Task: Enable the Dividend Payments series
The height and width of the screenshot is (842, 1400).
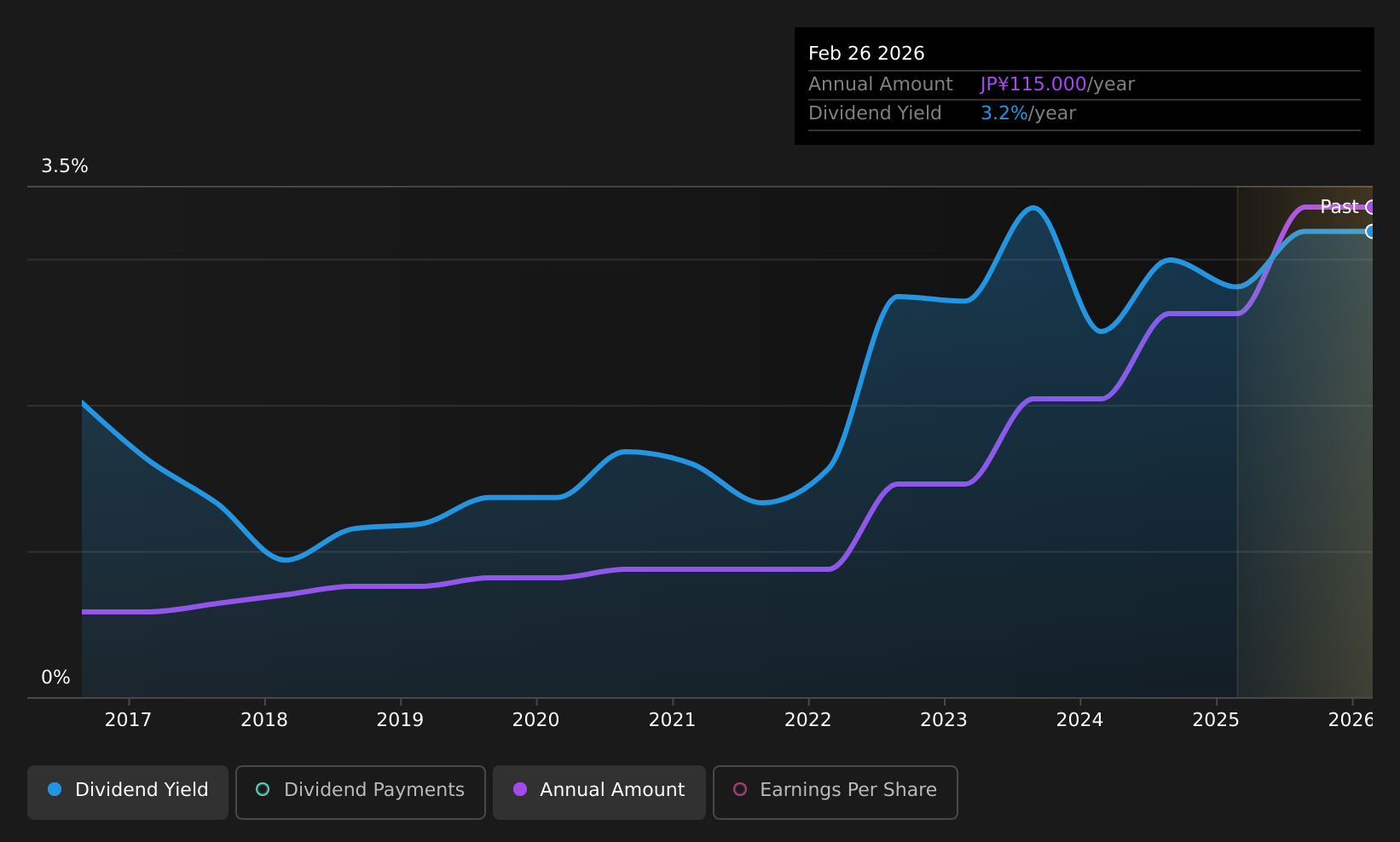Action: (x=361, y=792)
